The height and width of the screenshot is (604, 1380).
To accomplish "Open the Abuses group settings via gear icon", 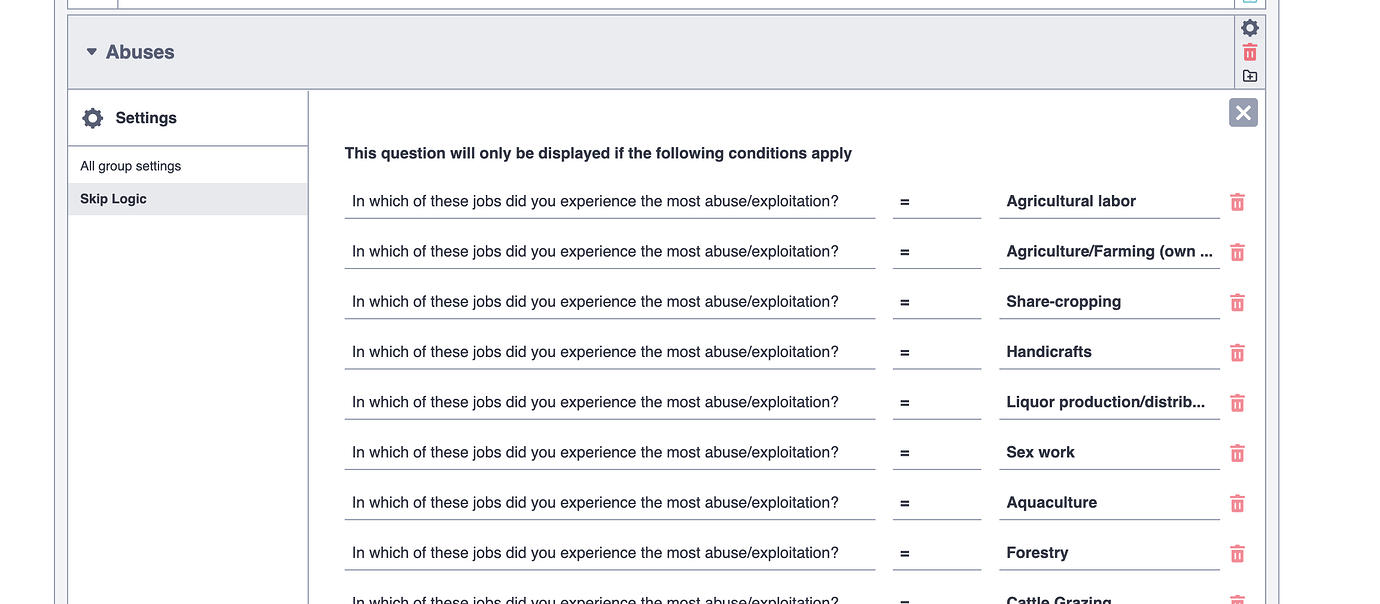I will 1249,28.
